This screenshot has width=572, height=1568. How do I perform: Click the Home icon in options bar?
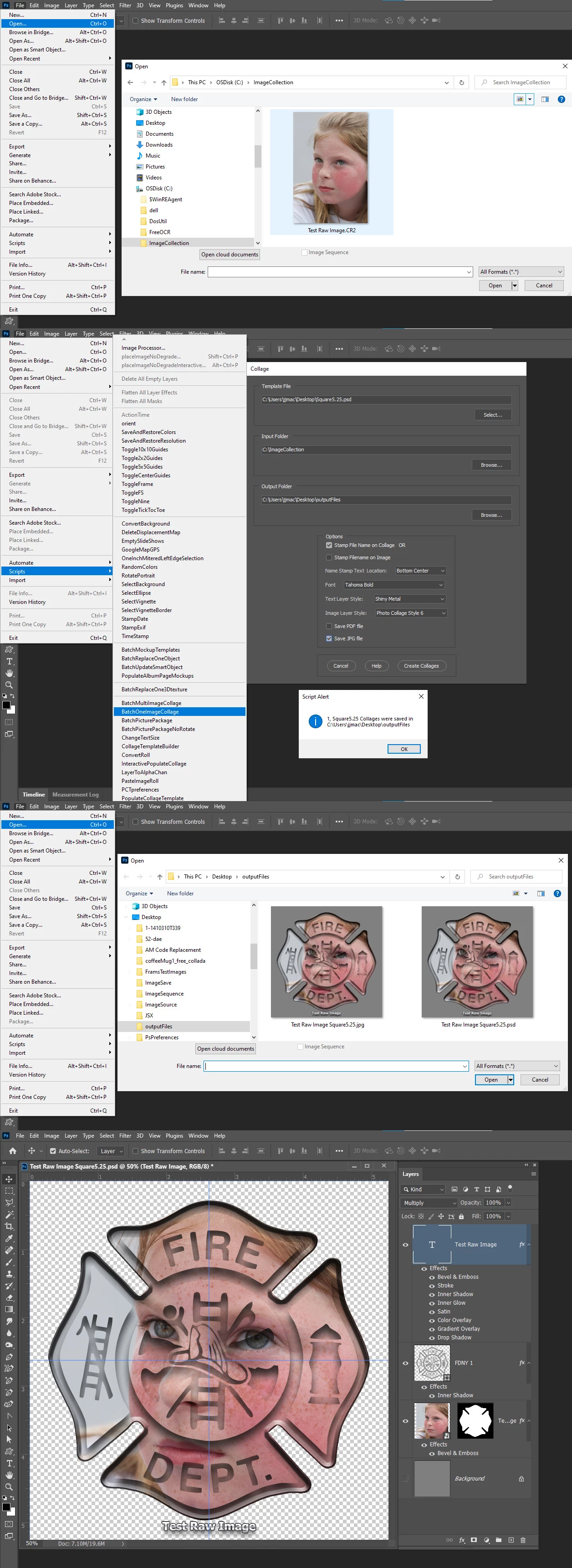[13, 1150]
